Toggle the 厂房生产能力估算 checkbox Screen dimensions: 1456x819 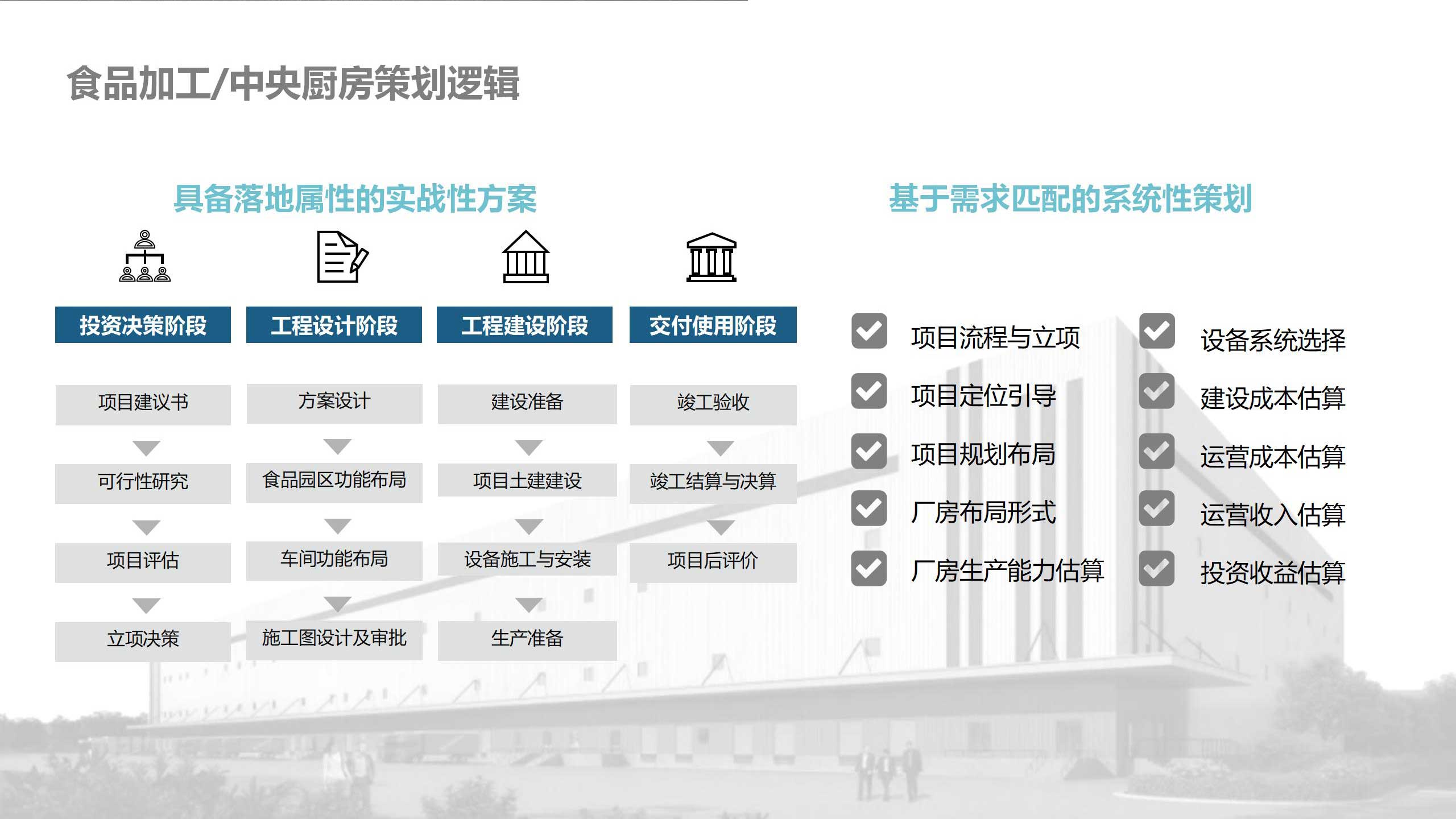(868, 568)
